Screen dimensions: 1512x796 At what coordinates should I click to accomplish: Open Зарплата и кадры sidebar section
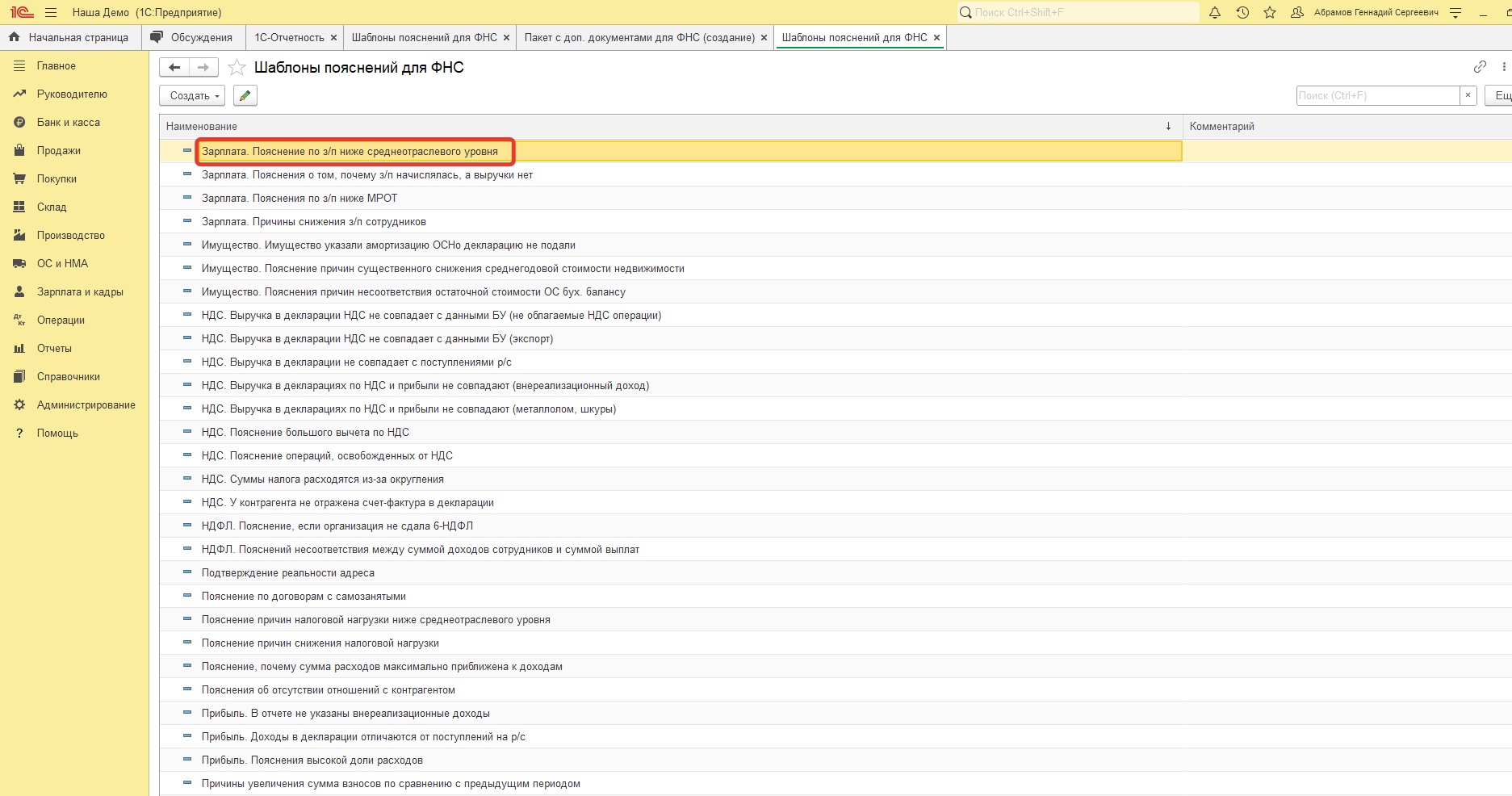[80, 292]
